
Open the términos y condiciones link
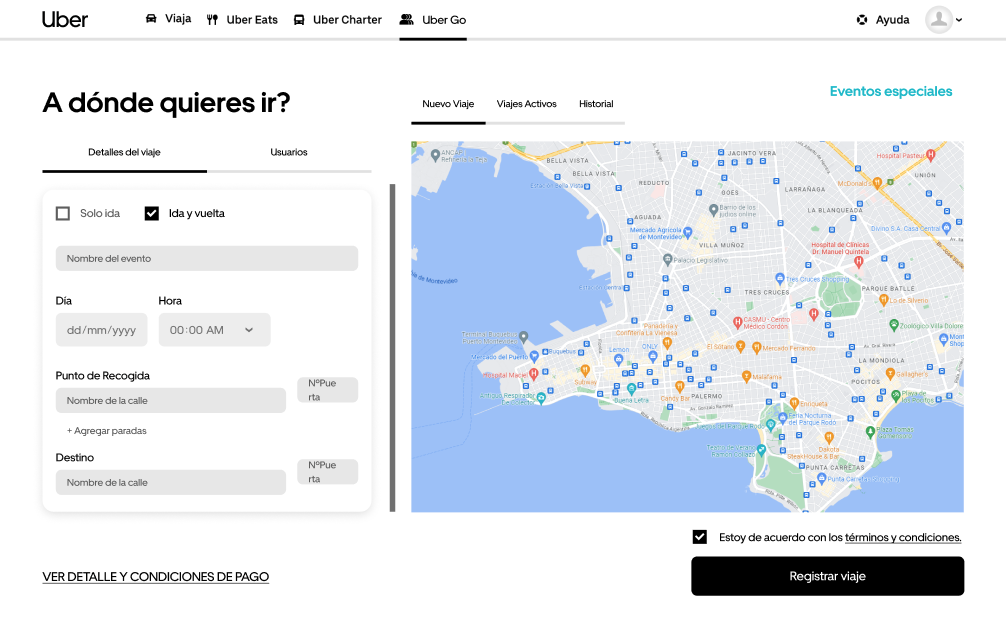[x=903, y=537]
